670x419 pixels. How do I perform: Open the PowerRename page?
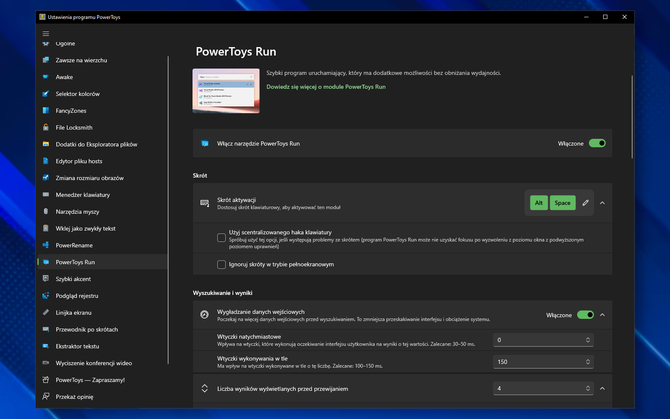pos(102,245)
